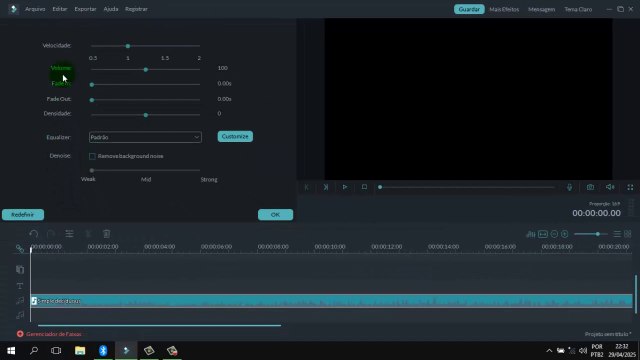
Task: Click the Densidade slider handle
Action: tap(146, 115)
